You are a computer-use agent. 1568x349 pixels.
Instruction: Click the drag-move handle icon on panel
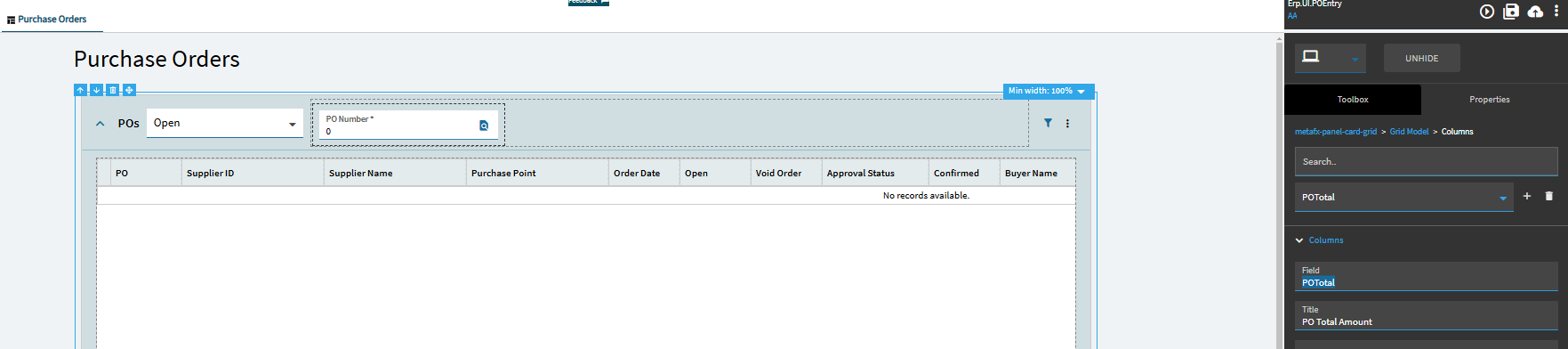129,90
